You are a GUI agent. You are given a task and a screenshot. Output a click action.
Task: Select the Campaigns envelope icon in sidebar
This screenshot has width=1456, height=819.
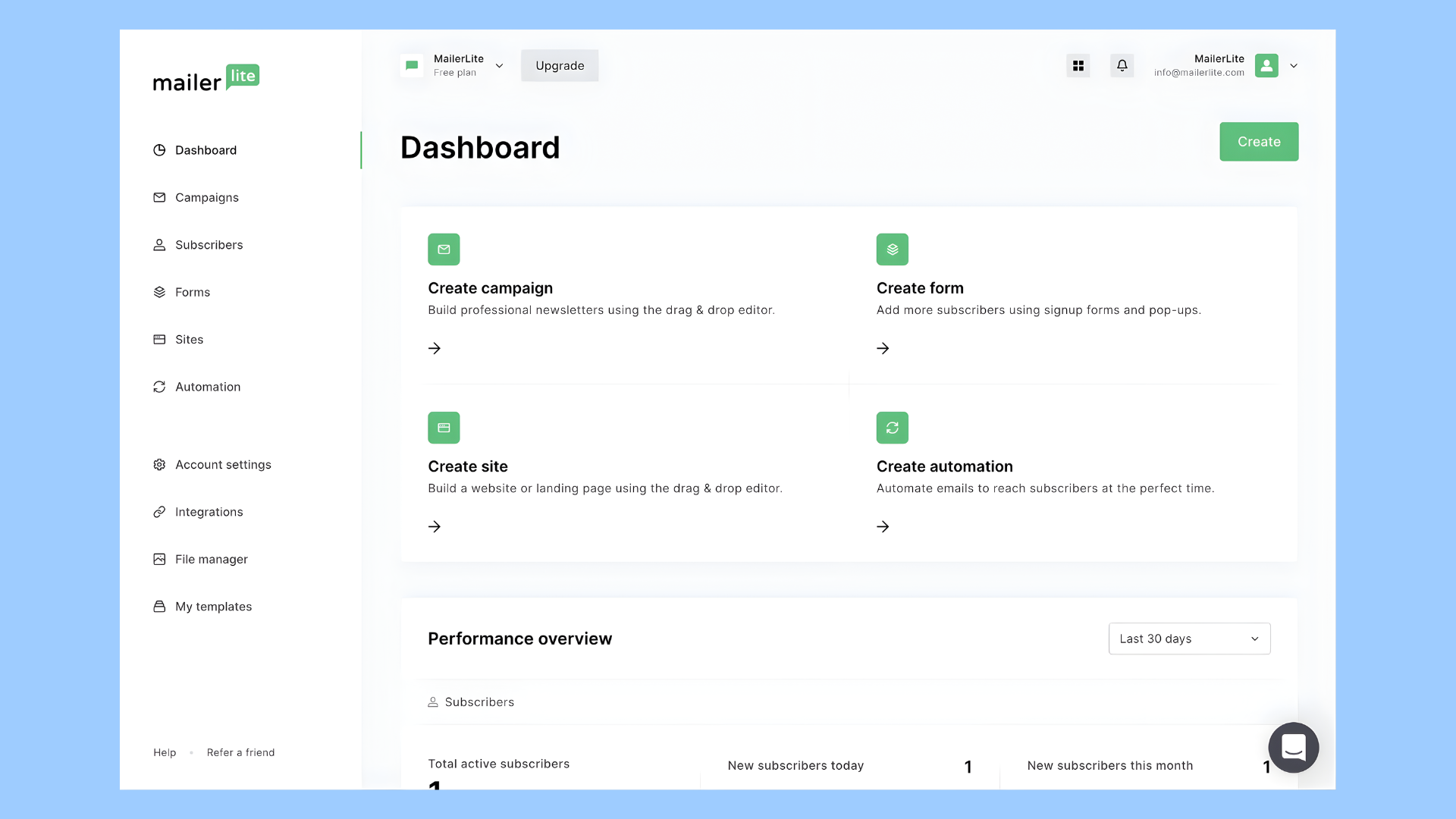tap(159, 197)
